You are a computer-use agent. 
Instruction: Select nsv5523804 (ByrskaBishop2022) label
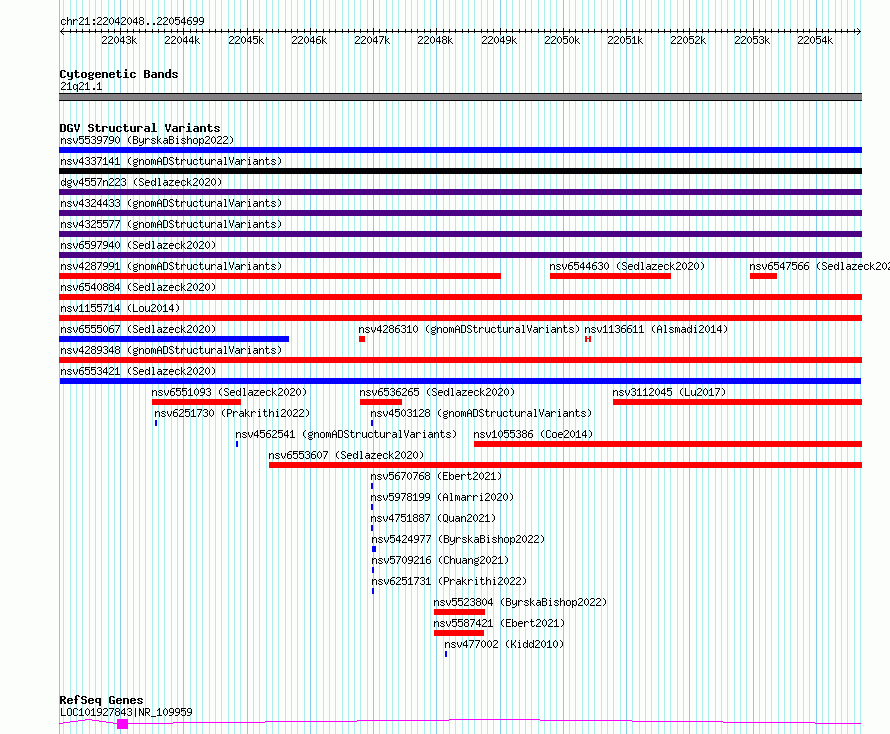tap(520, 602)
